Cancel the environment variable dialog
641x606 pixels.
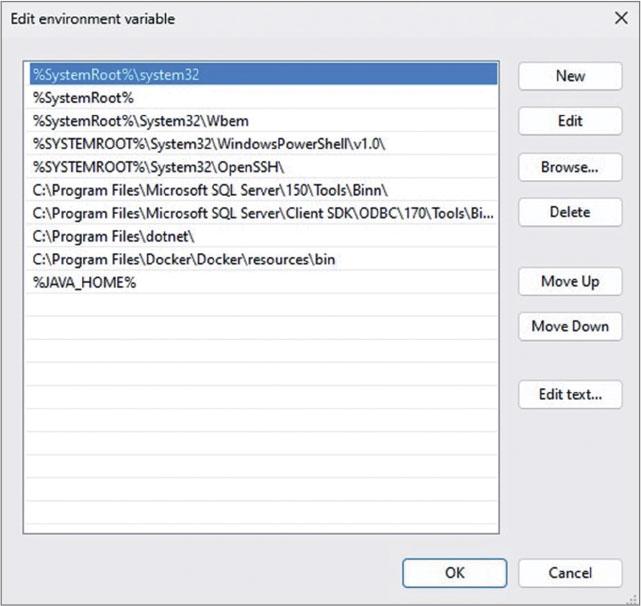tap(570, 573)
